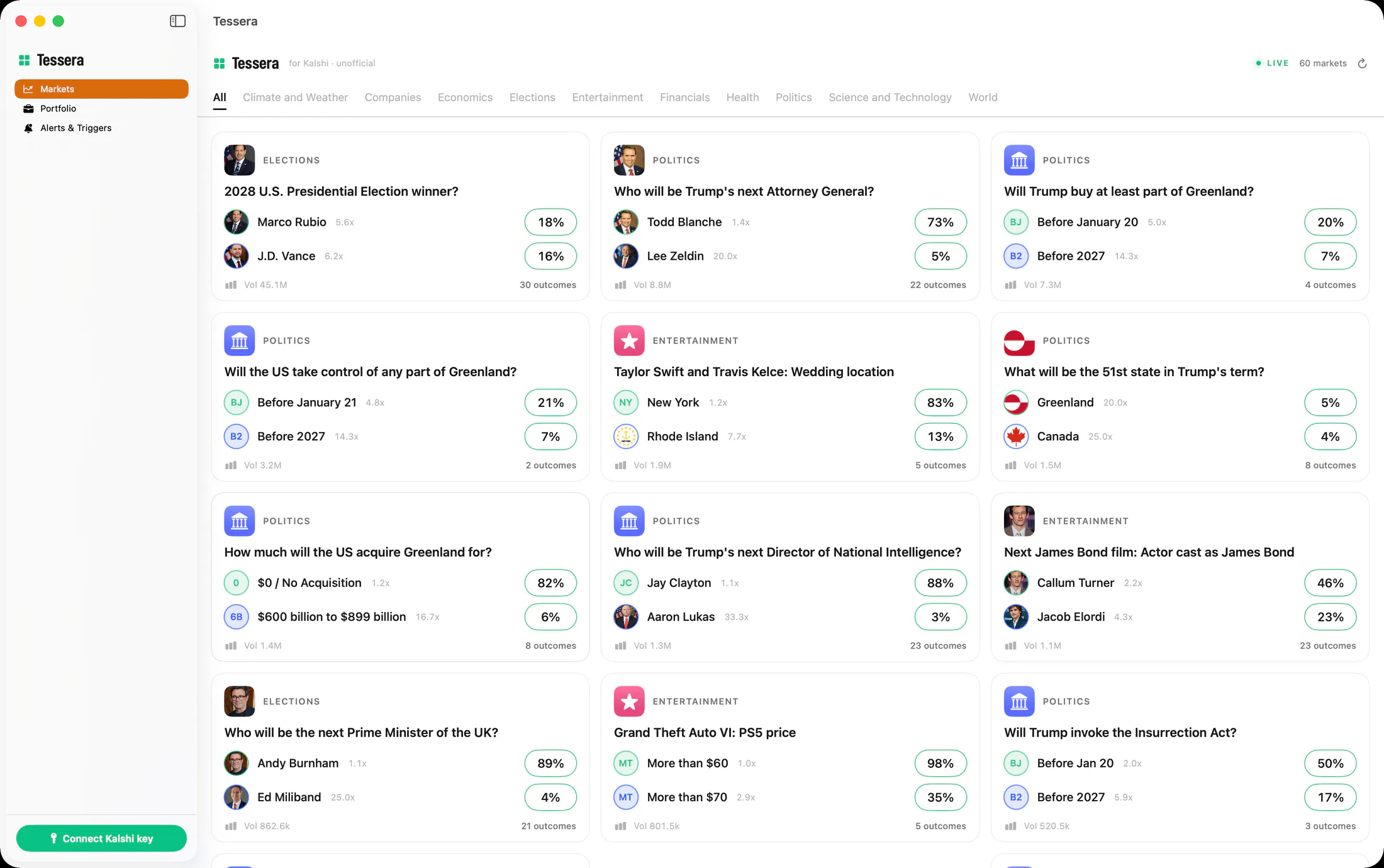The image size is (1384, 868).
Task: Click Todd Blanche 73% odds button
Action: 940,222
